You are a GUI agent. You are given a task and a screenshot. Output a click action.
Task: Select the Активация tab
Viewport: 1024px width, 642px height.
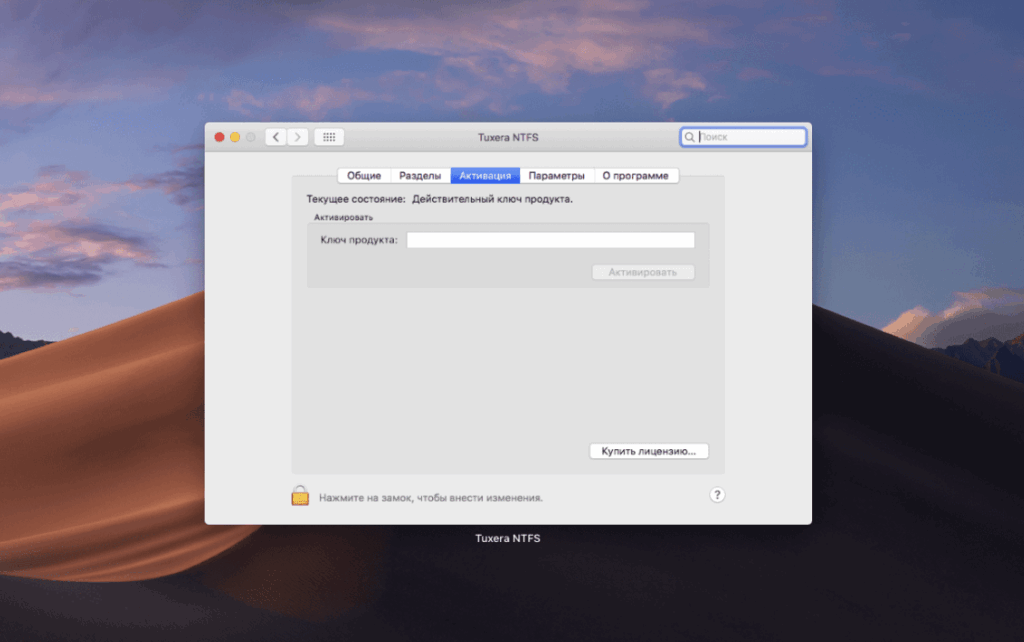pos(485,176)
